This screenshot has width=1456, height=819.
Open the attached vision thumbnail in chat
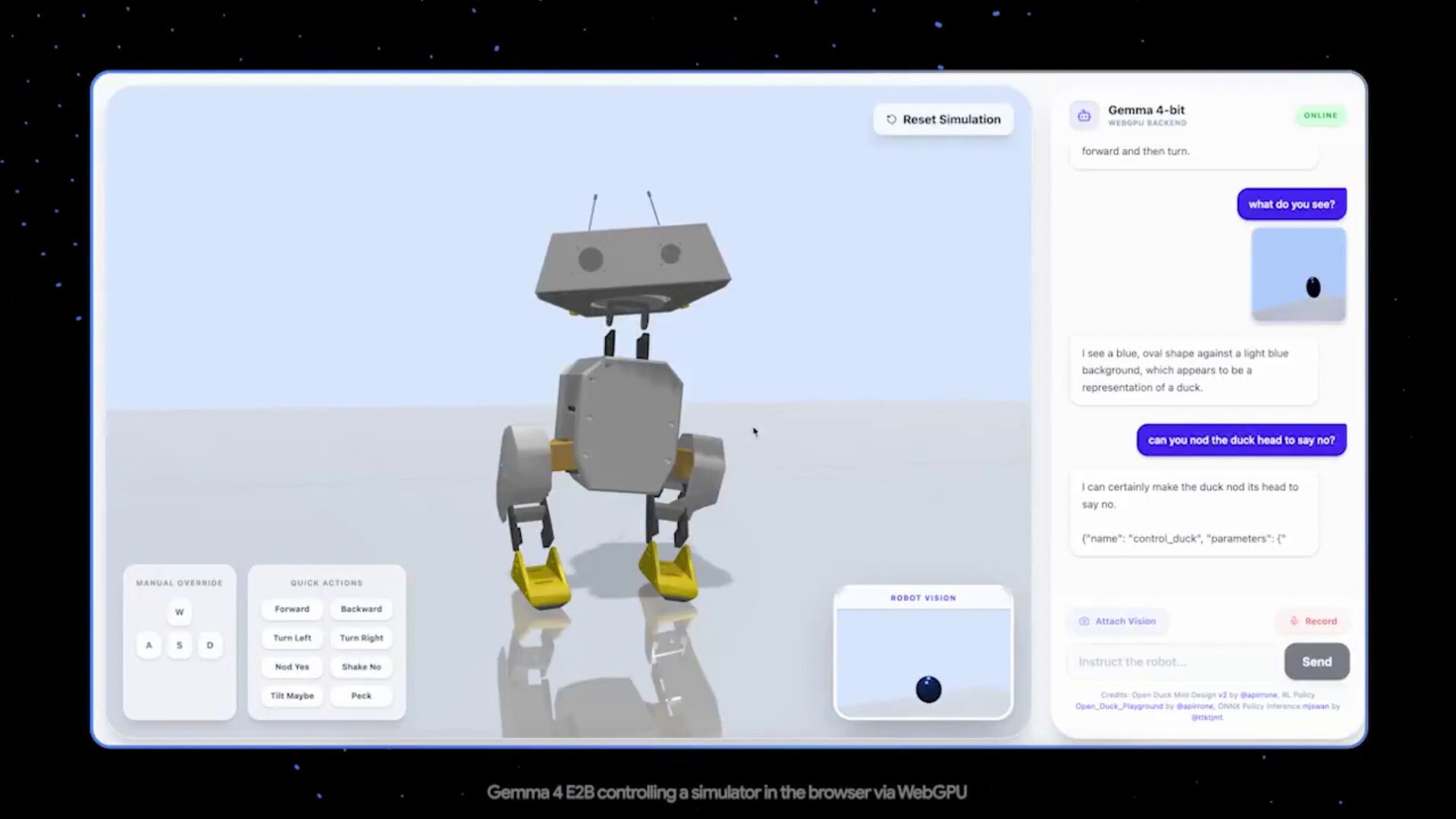[1298, 275]
